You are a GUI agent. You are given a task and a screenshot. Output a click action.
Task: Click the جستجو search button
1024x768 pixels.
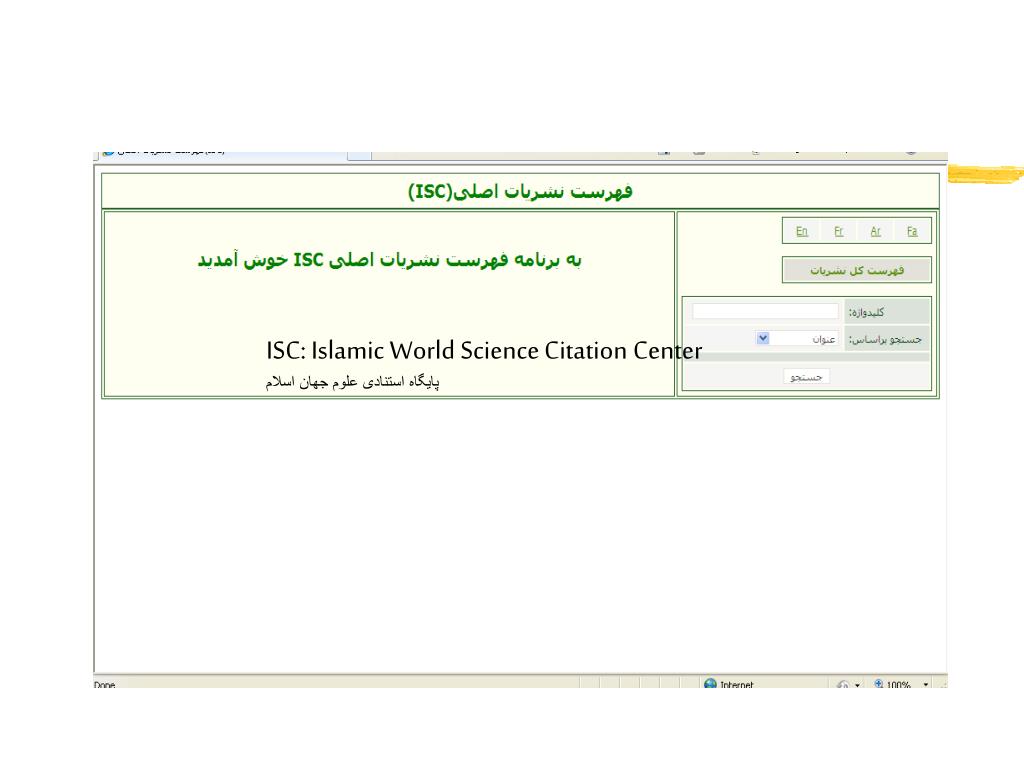pos(807,377)
